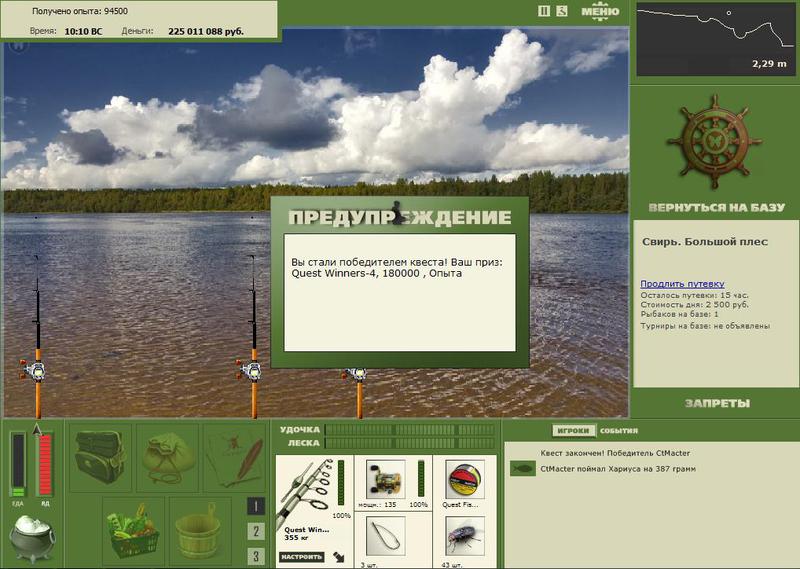Click the rod condition green bar
800x569 pixels.
point(341,483)
